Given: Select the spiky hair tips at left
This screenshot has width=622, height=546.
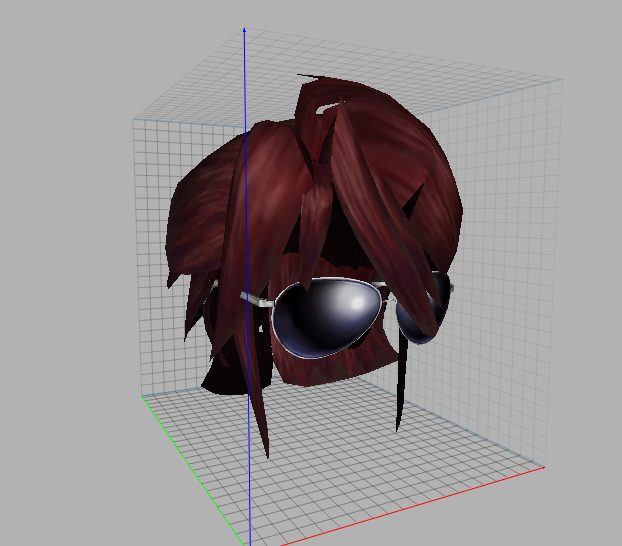Looking at the screenshot, I should click(x=196, y=302).
